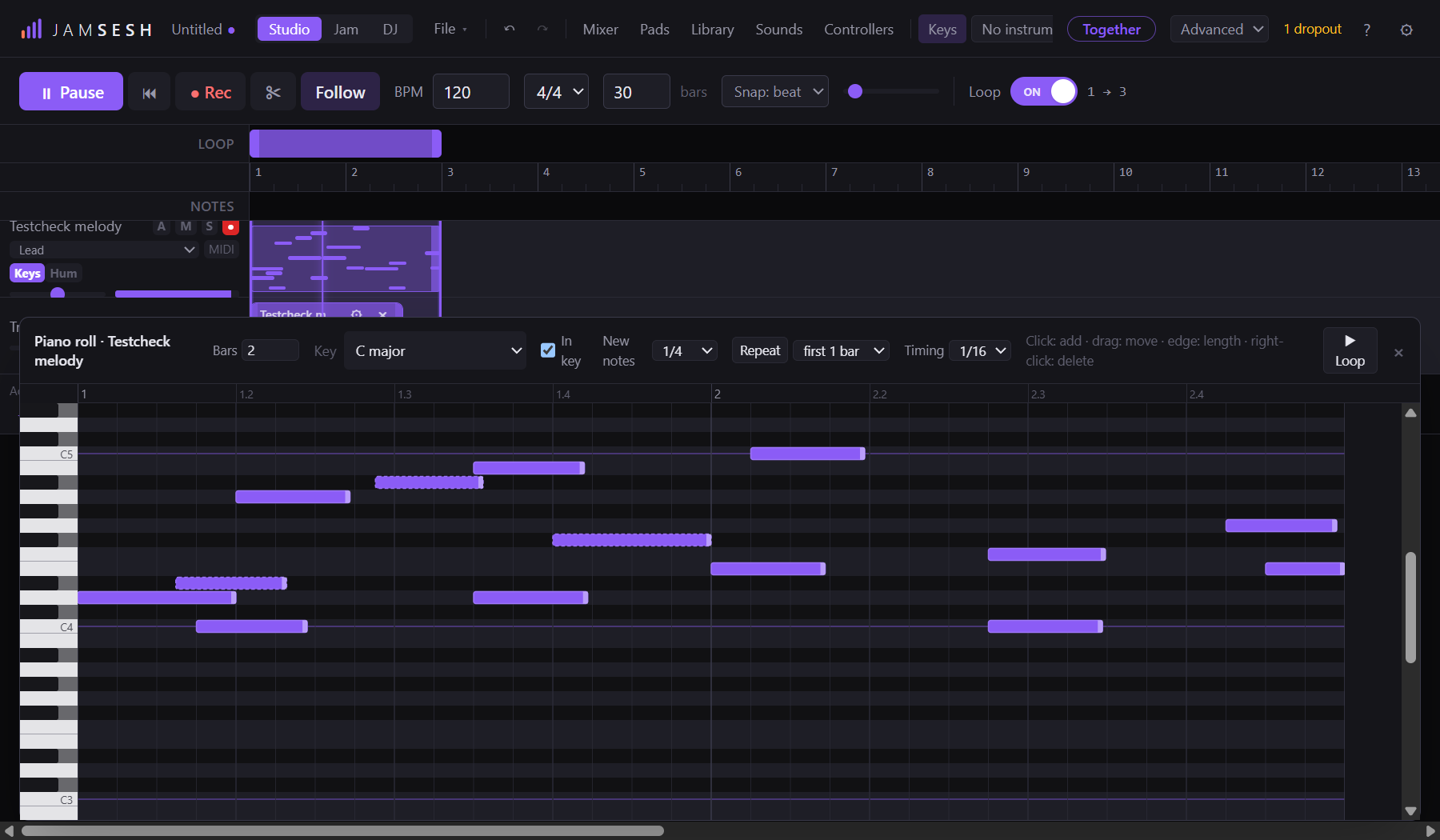Screen dimensions: 1440x840
Task: Toggle the Loop ON switch
Action: pos(1044,92)
